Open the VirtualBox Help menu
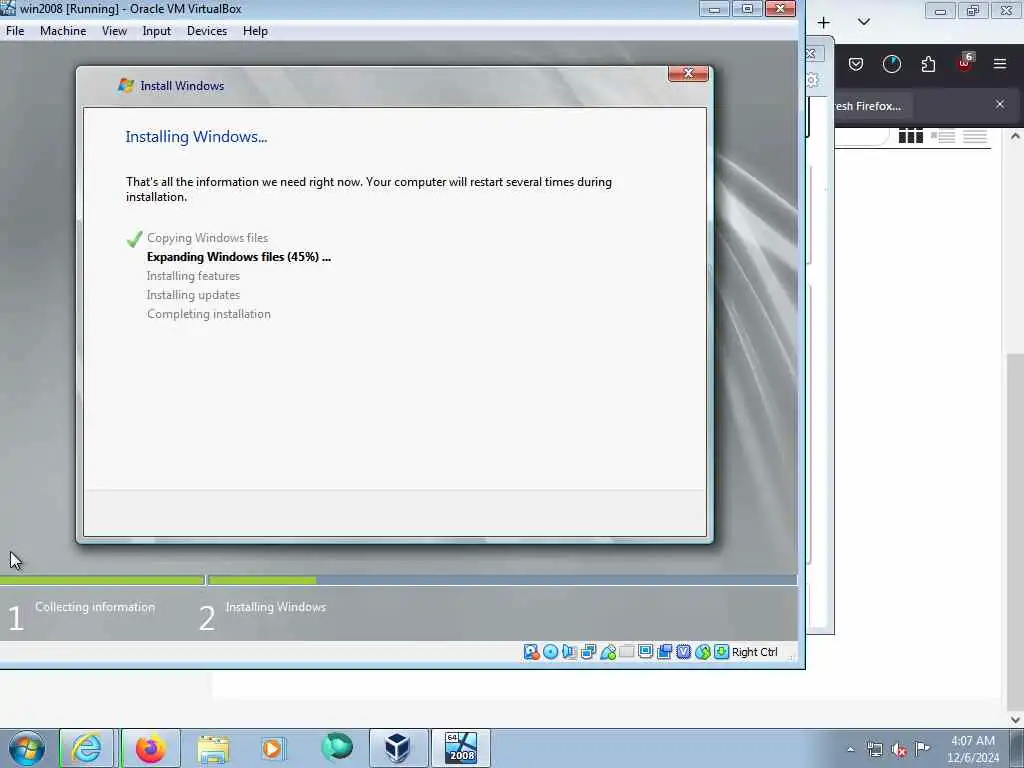Viewport: 1024px width, 768px height. pos(255,31)
